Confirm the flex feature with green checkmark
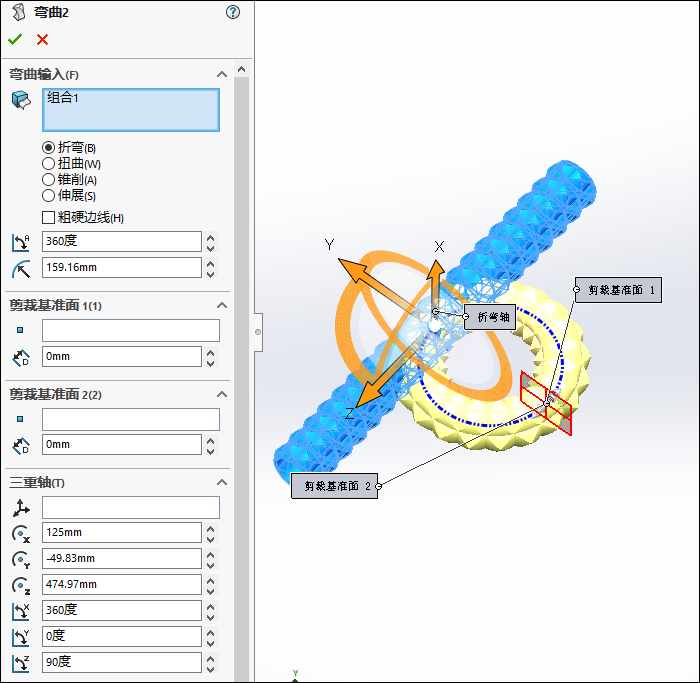700x683 pixels. pyautogui.click(x=15, y=40)
